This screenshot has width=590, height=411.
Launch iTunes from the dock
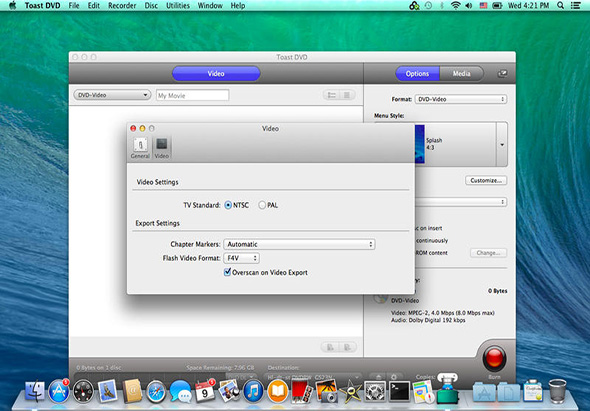253,391
